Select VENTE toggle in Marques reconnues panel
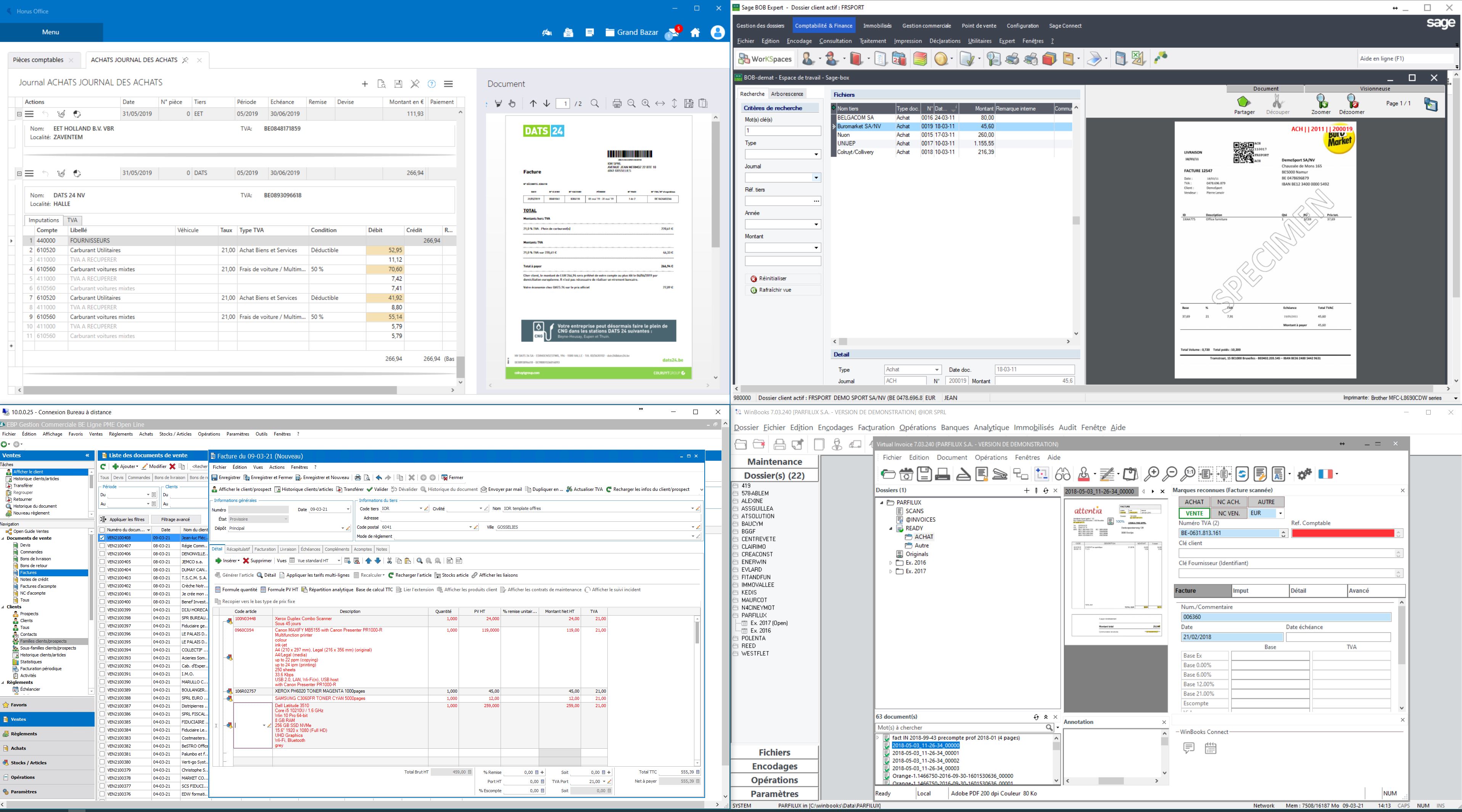 [1194, 513]
